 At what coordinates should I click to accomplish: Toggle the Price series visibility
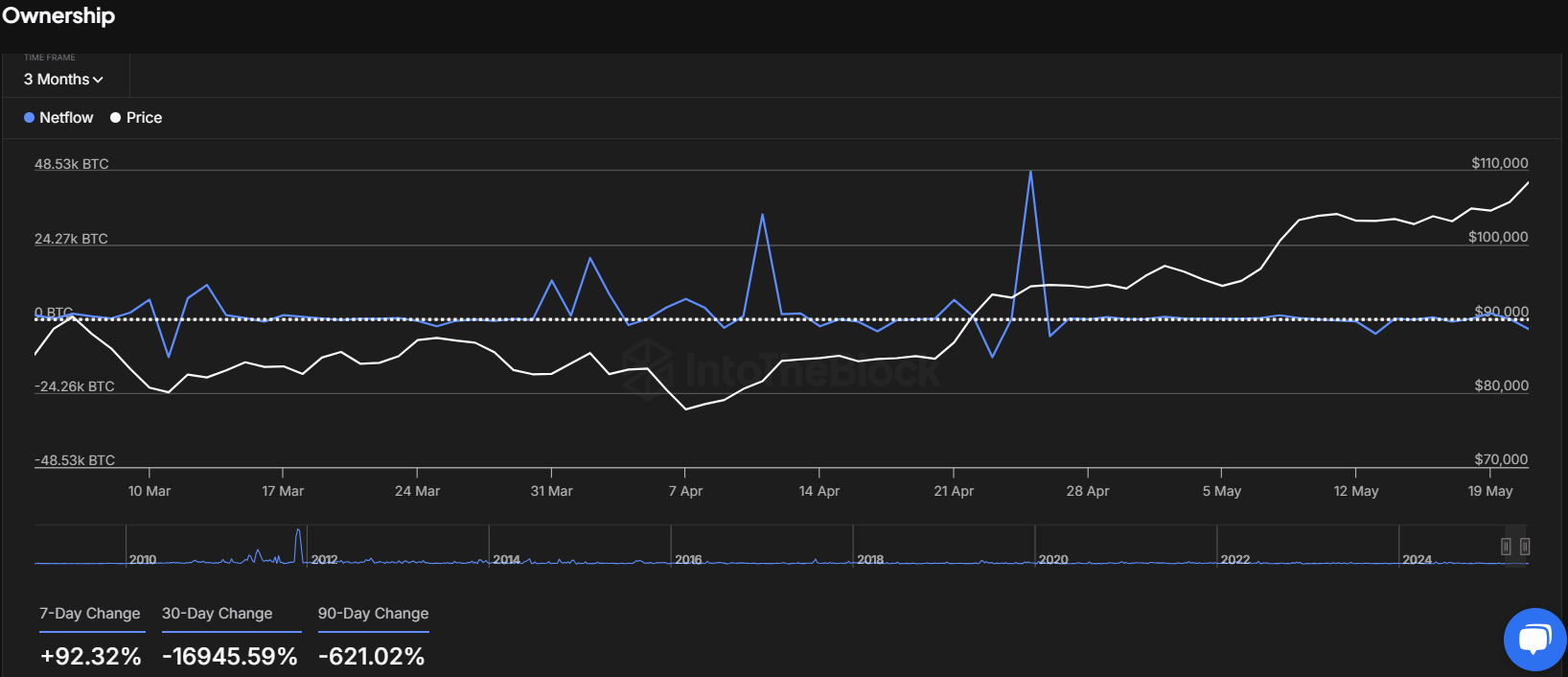tap(144, 118)
